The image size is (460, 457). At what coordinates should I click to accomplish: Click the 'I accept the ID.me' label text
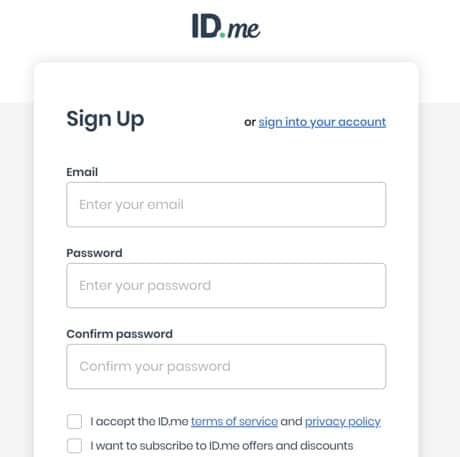pyautogui.click(x=139, y=422)
